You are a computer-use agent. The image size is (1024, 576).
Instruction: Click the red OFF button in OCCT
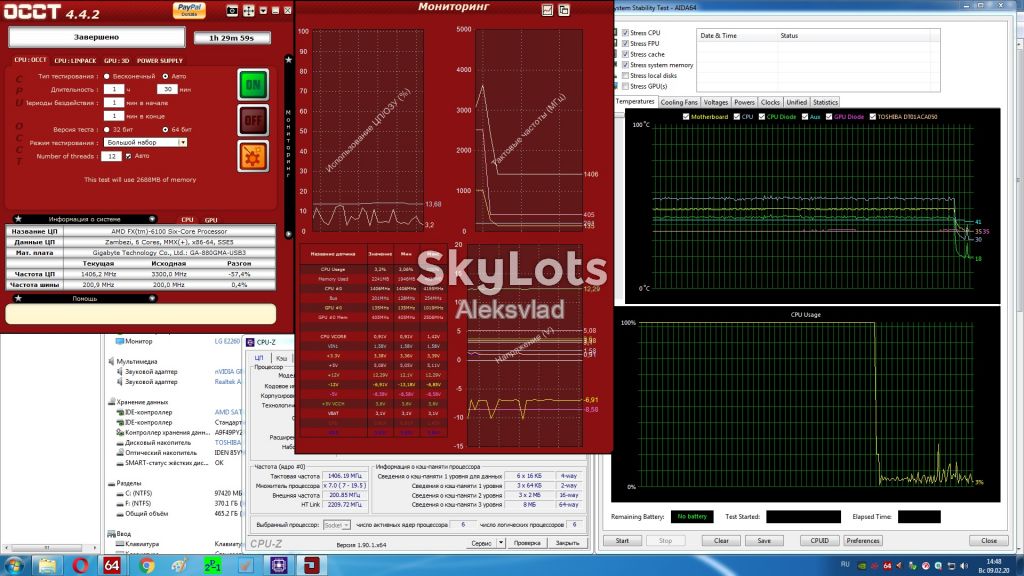[253, 120]
